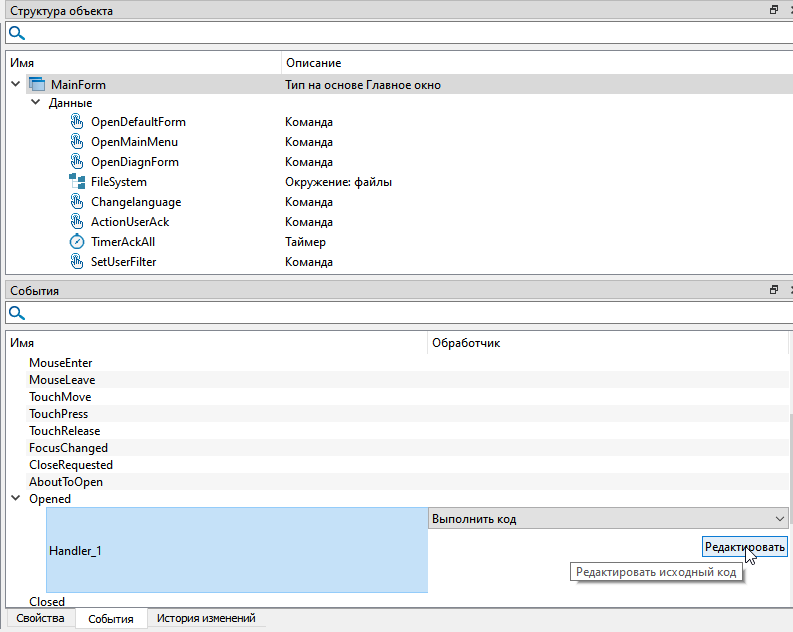Viewport: 793px width, 632px height.
Task: Click the search field in События panel
Action: coord(400,313)
